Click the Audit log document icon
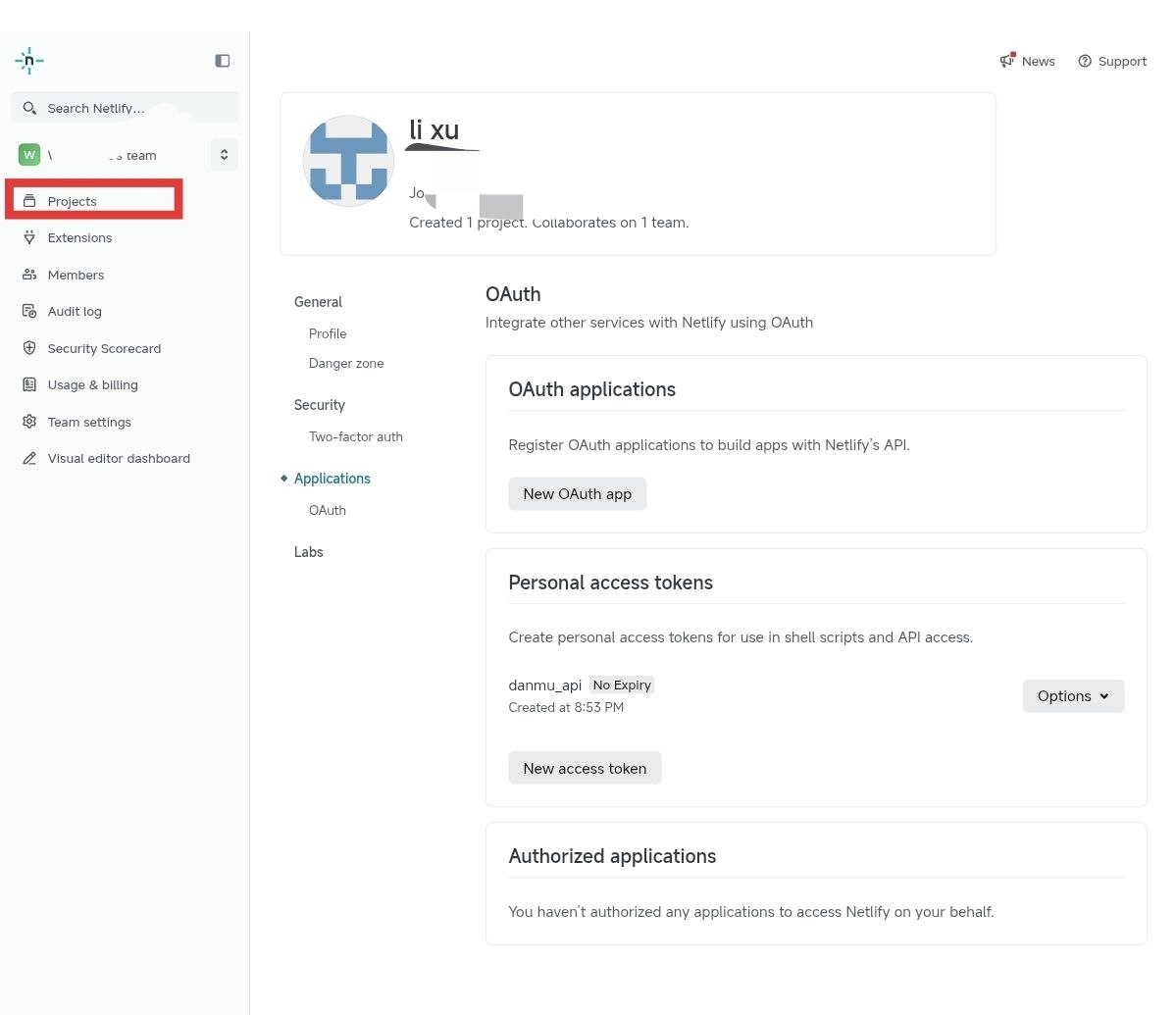The width and height of the screenshot is (1176, 1015). [29, 311]
